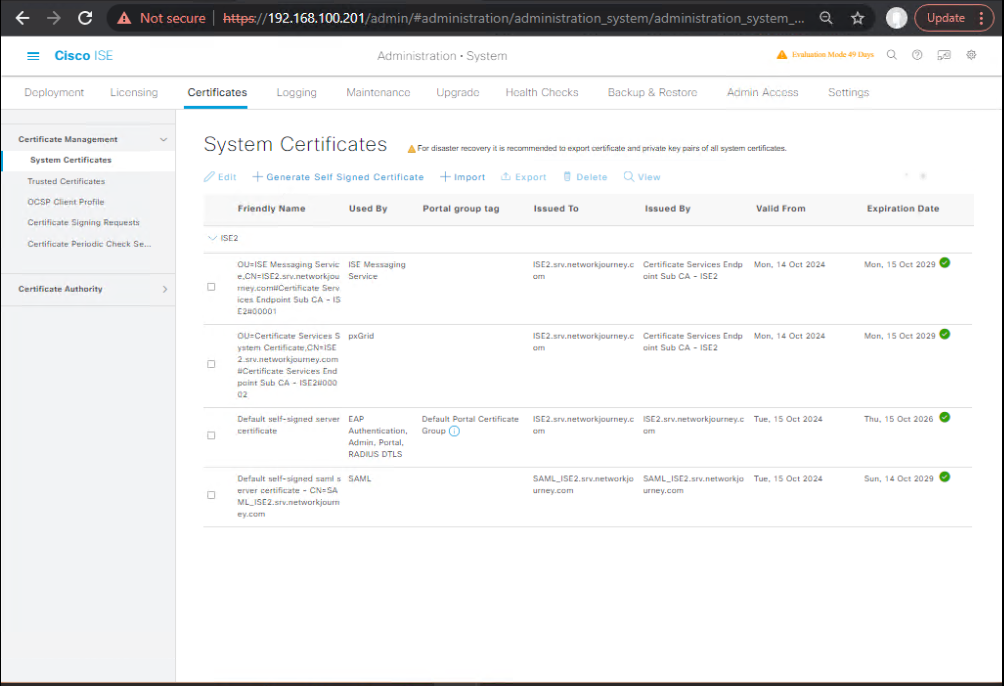Switch to the Deployment tab
The height and width of the screenshot is (686, 1004).
54,92
